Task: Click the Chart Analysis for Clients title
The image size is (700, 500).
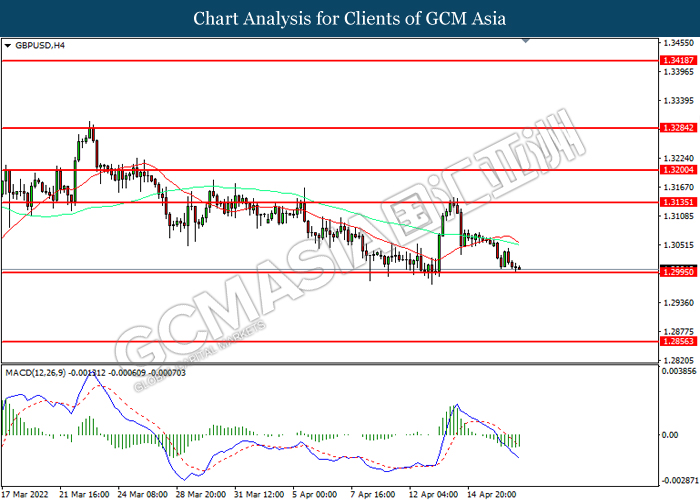Action: pyautogui.click(x=350, y=19)
